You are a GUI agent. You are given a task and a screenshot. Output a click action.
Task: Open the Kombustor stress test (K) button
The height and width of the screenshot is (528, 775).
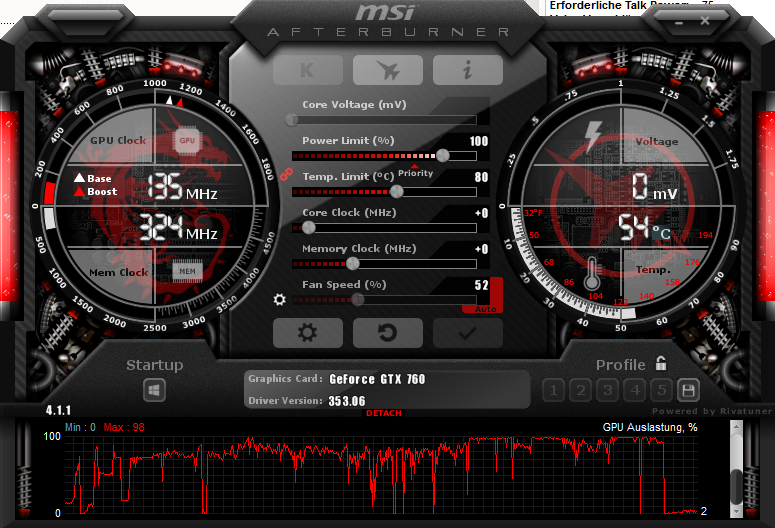click(x=307, y=70)
